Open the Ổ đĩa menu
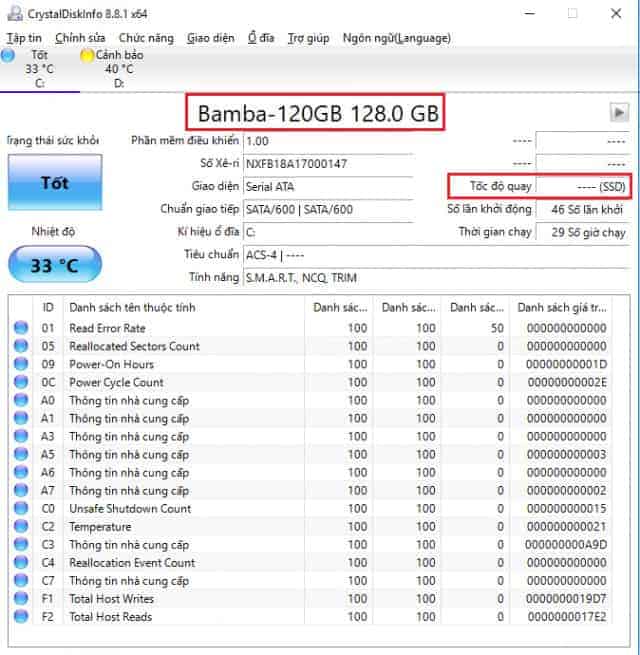Viewport: 640px width, 655px height. pos(261,38)
